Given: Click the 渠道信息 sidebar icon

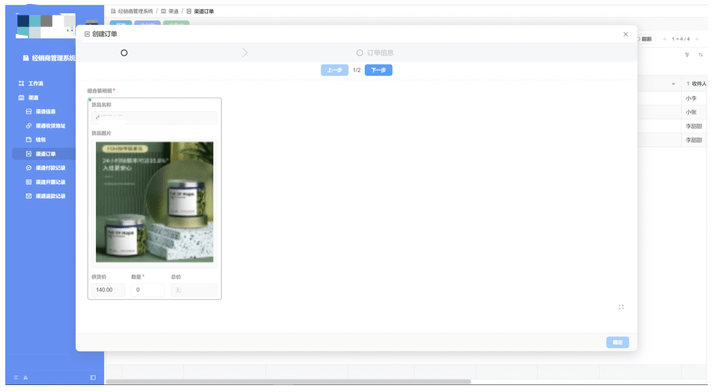Looking at the screenshot, I should tap(28, 112).
